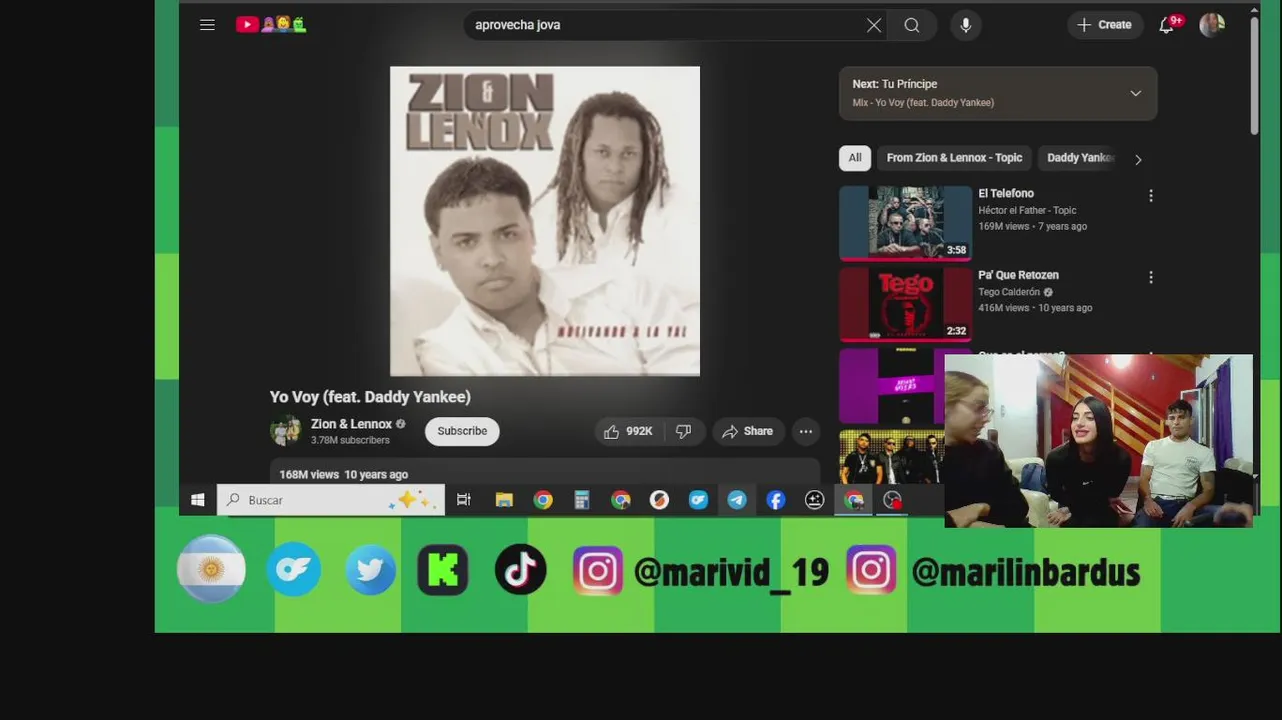The height and width of the screenshot is (720, 1282).
Task: Click the 'Yo Voy (feat. Daddy Yankee)' title
Action: click(x=370, y=397)
